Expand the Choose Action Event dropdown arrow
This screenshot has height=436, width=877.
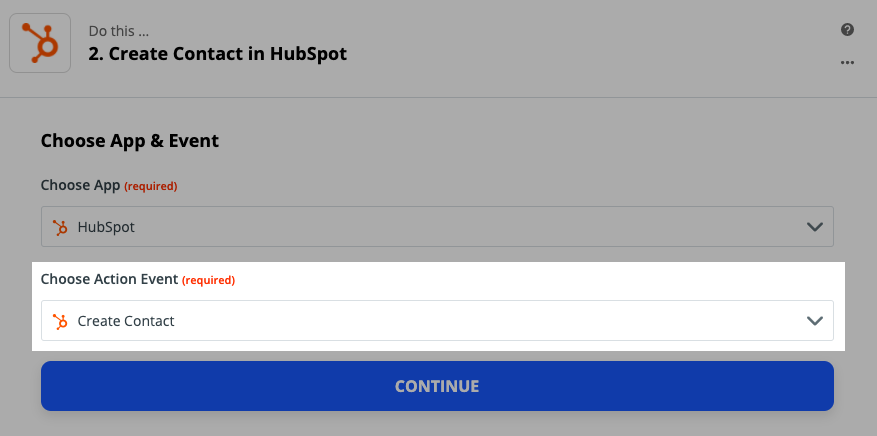(814, 321)
